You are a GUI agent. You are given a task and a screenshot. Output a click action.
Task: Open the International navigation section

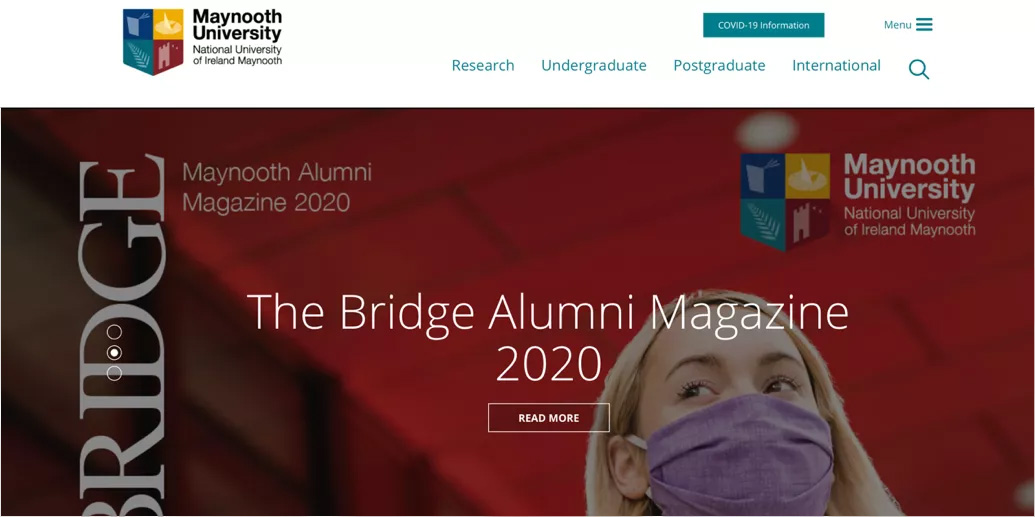[836, 65]
